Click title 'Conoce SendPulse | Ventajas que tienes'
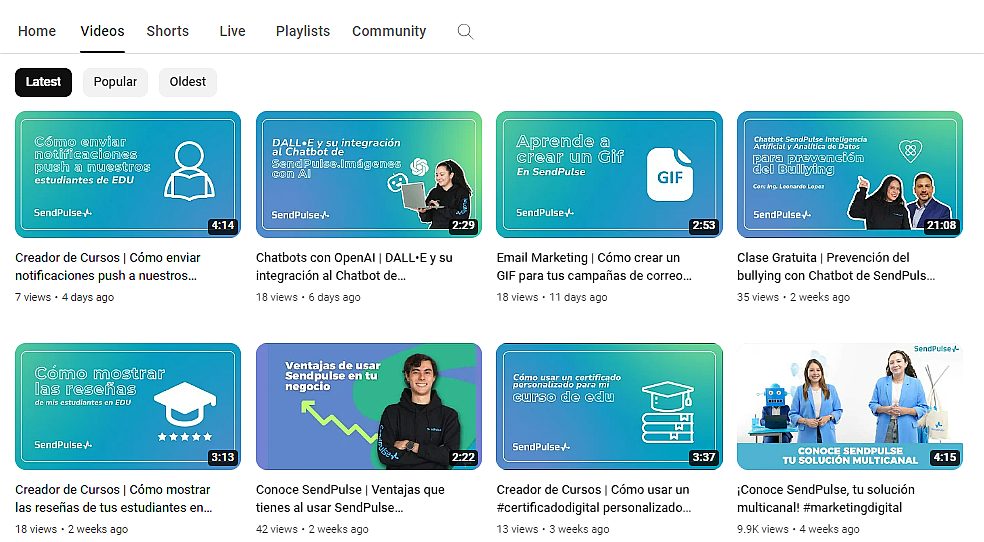The image size is (984, 542). pyautogui.click(x=350, y=499)
